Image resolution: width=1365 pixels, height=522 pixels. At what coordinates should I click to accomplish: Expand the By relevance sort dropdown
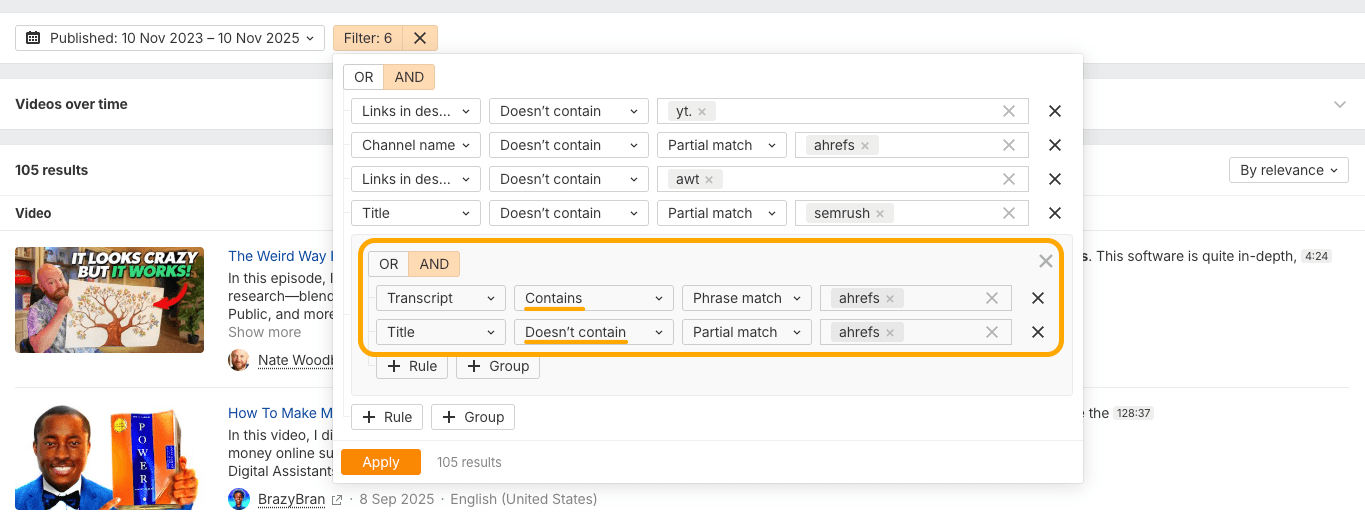click(1288, 170)
